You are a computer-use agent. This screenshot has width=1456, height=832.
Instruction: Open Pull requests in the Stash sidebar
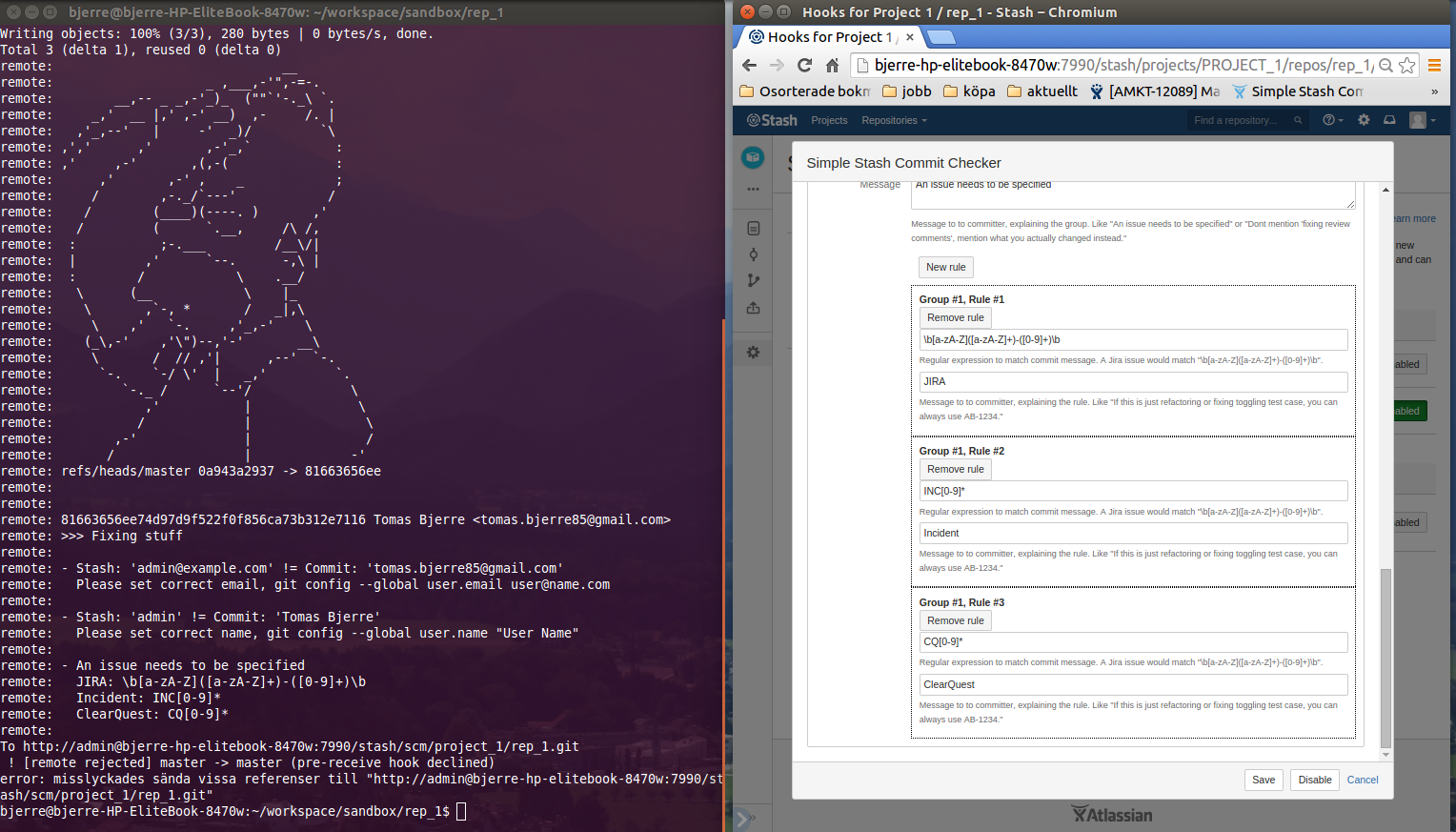tap(753, 308)
